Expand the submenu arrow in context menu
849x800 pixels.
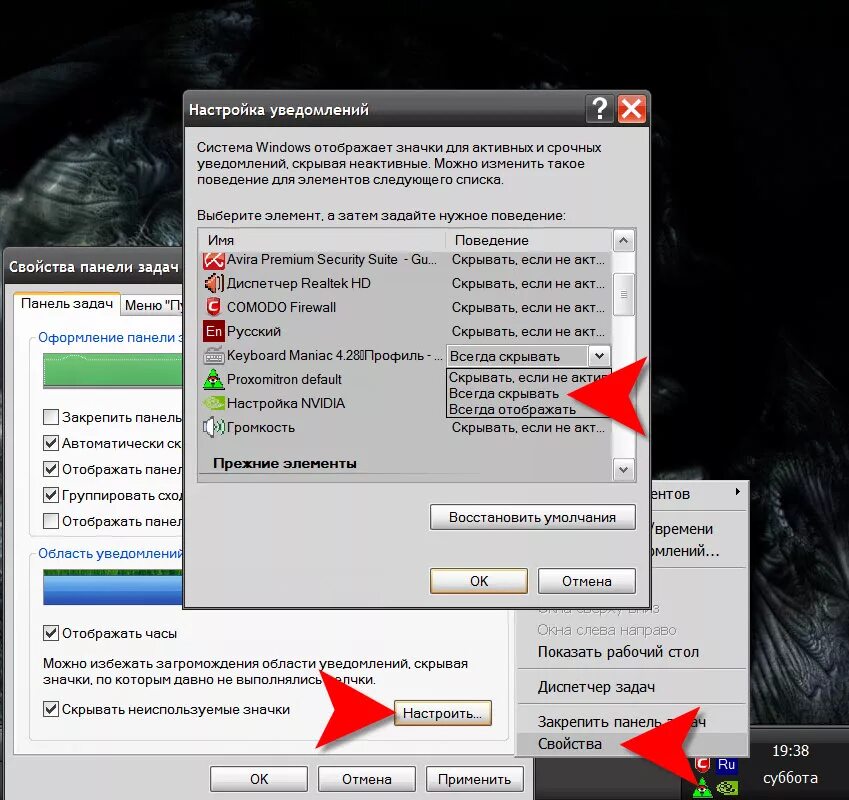click(x=737, y=491)
